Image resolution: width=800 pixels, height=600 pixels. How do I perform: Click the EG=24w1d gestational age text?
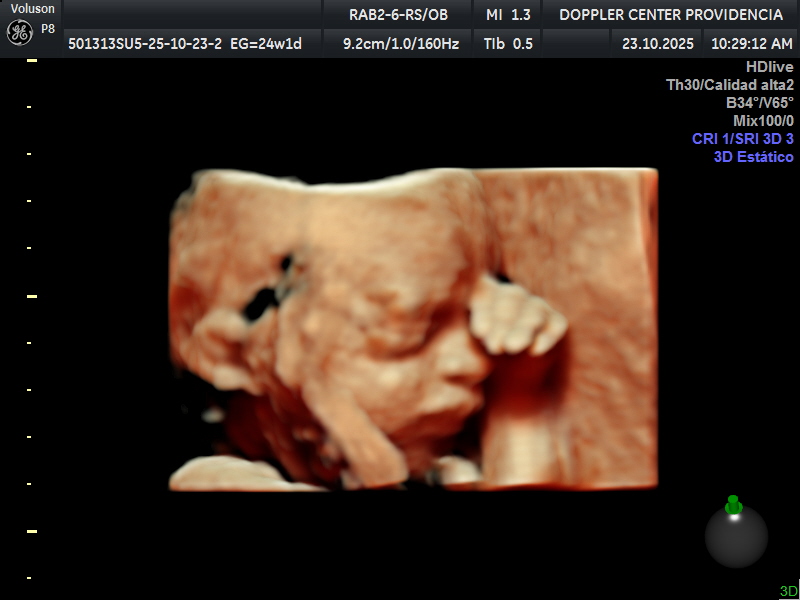(266, 43)
